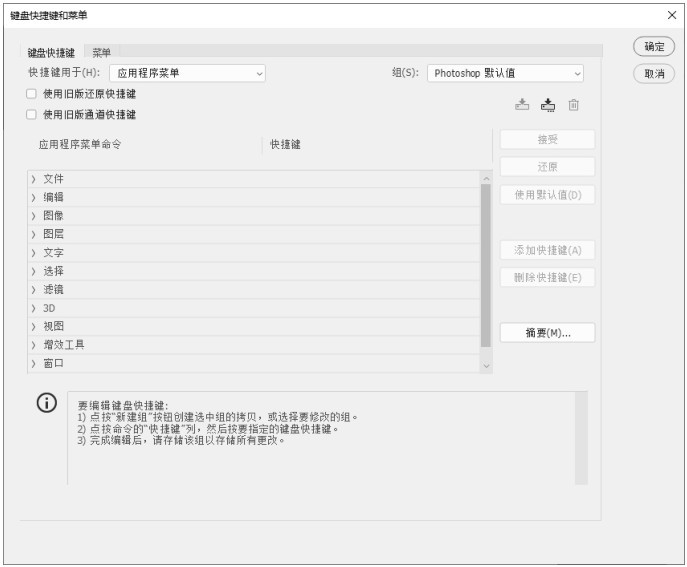Screen dimensions: 687x567
Task: Select the 视图 row label
Action: 53,326
